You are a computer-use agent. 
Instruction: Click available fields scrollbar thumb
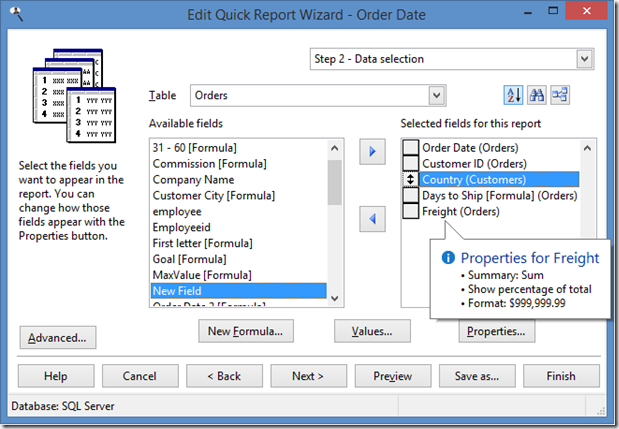[x=334, y=182]
